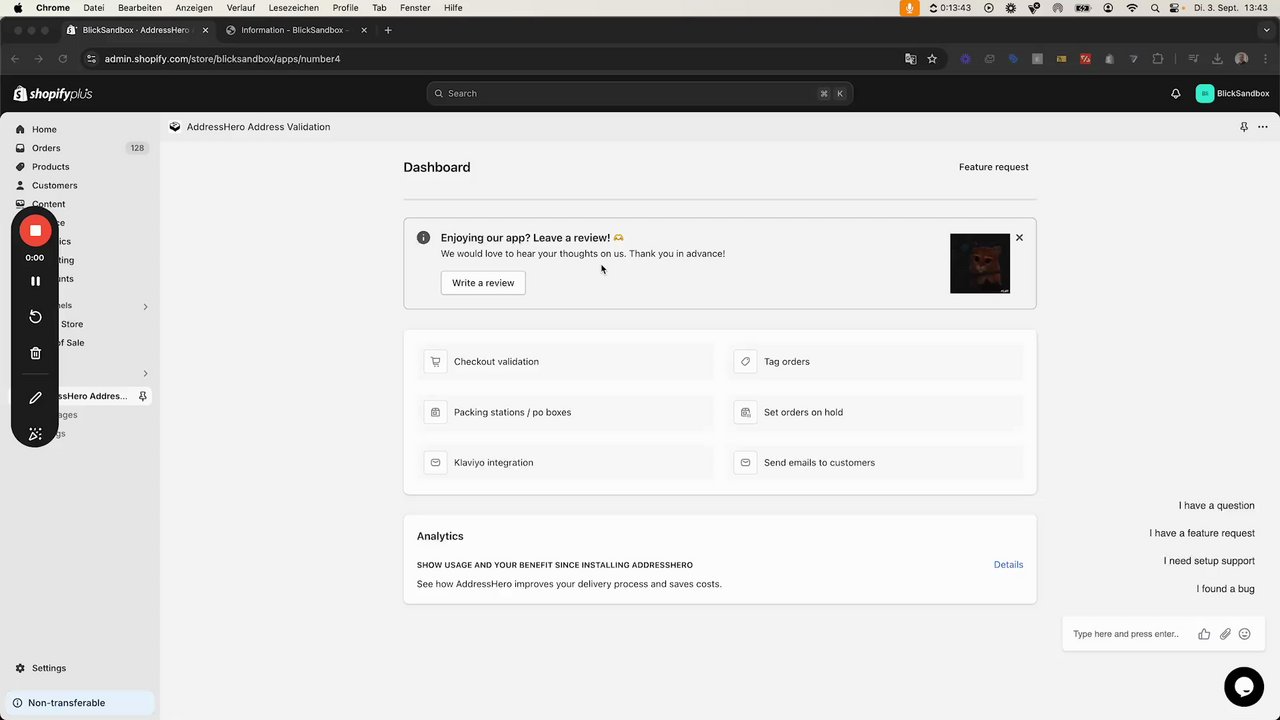
Task: Open the Verlauf menu in menu bar
Action: 240,8
